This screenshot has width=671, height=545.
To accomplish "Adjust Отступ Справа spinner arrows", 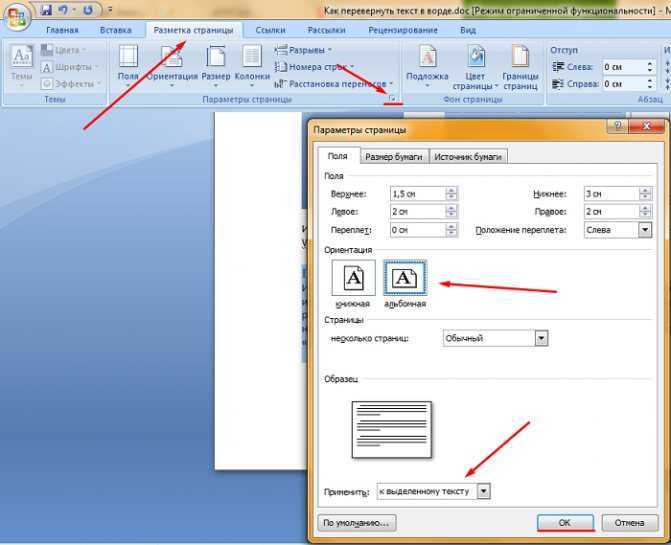I will [650, 84].
